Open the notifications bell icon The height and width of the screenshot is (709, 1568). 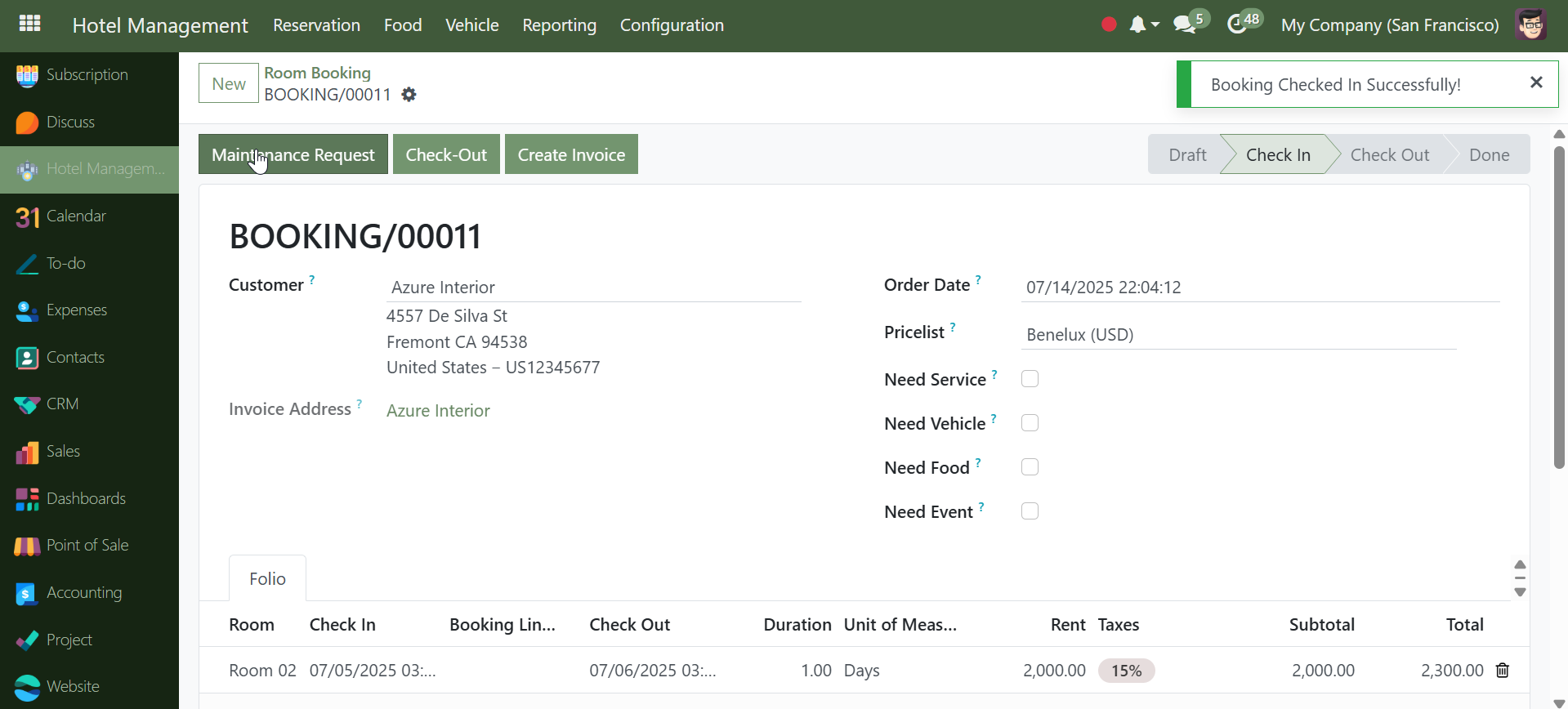click(1137, 25)
